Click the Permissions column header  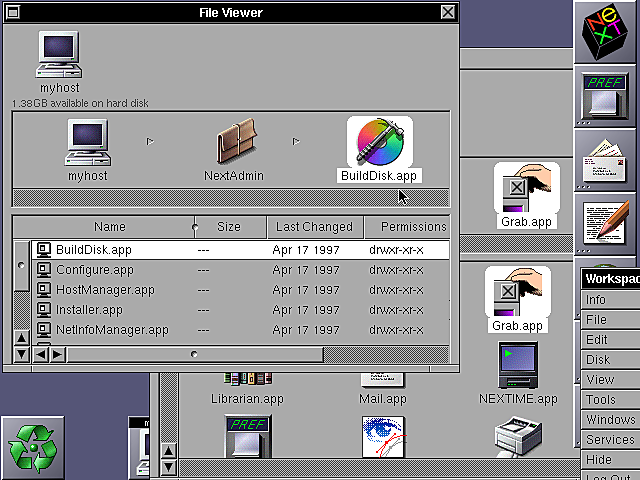tap(407, 227)
